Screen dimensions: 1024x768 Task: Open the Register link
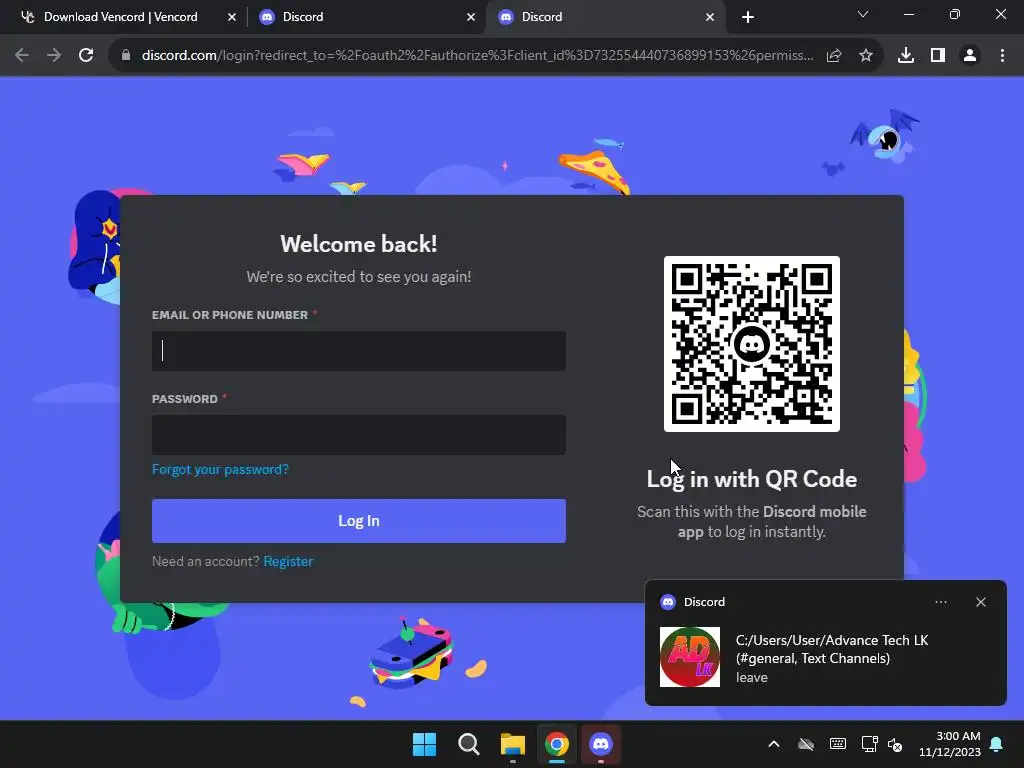coord(288,561)
